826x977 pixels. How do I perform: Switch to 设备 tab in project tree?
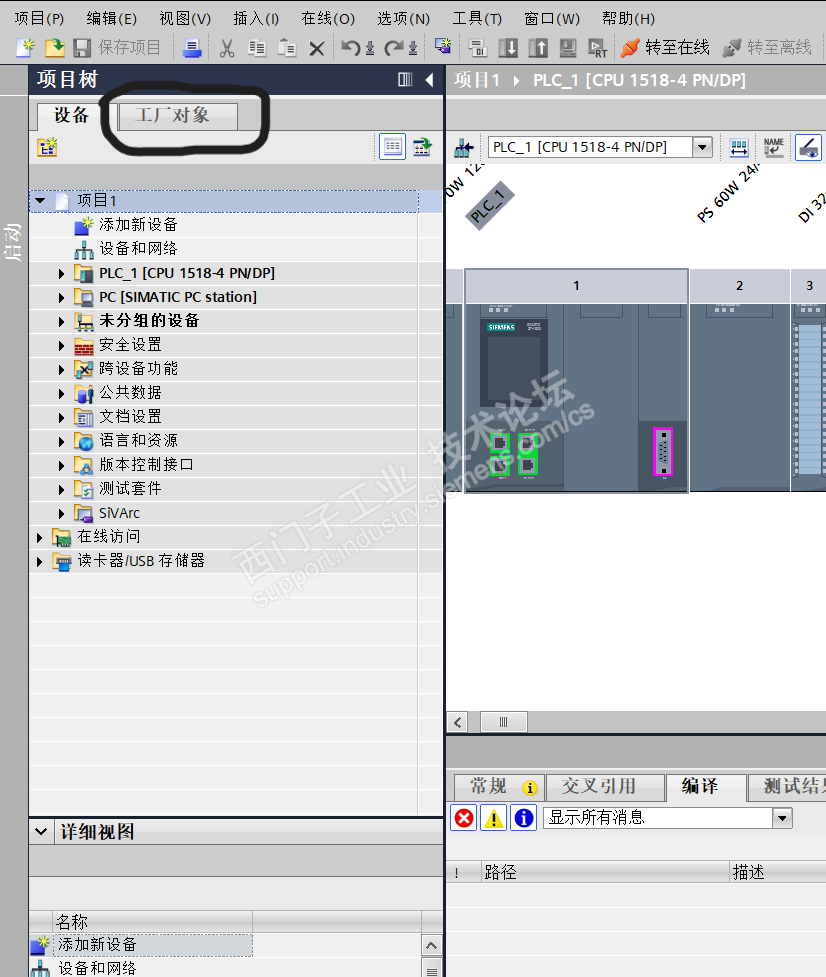click(72, 115)
